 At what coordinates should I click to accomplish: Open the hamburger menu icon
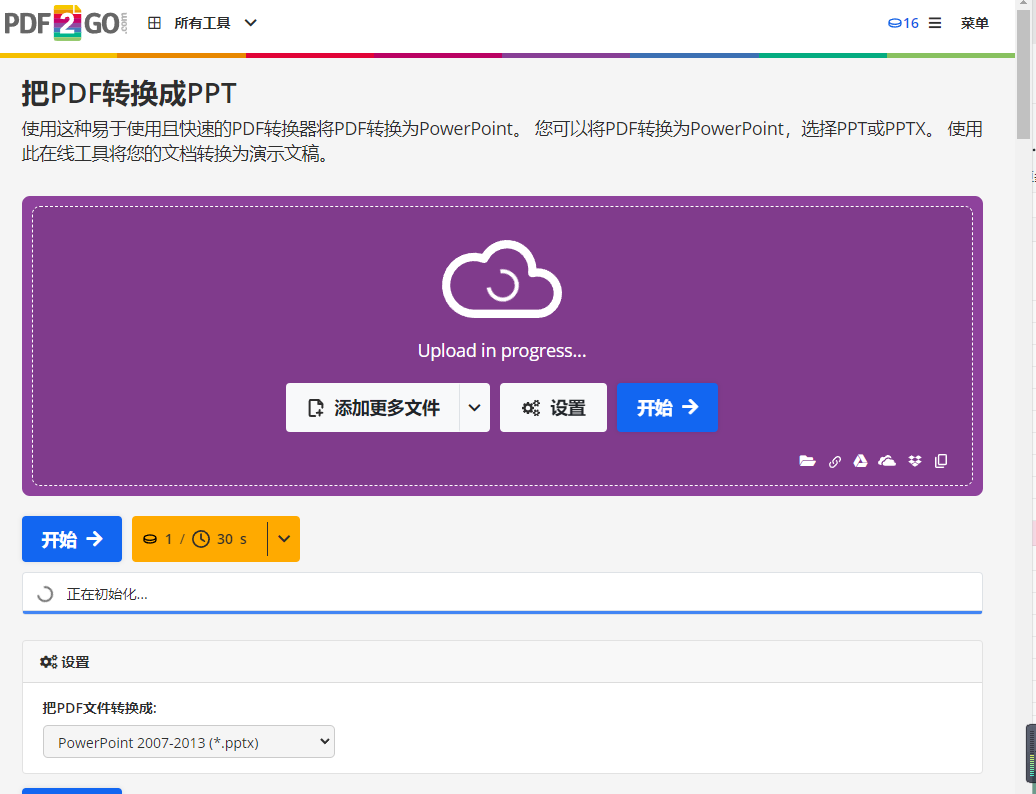pyautogui.click(x=935, y=24)
